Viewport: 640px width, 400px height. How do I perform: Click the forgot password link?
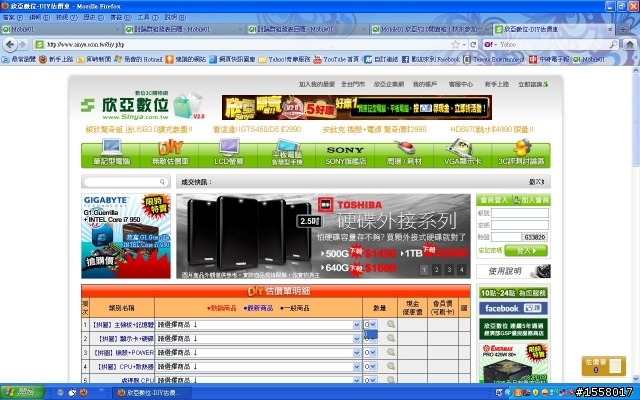pyautogui.click(x=490, y=250)
